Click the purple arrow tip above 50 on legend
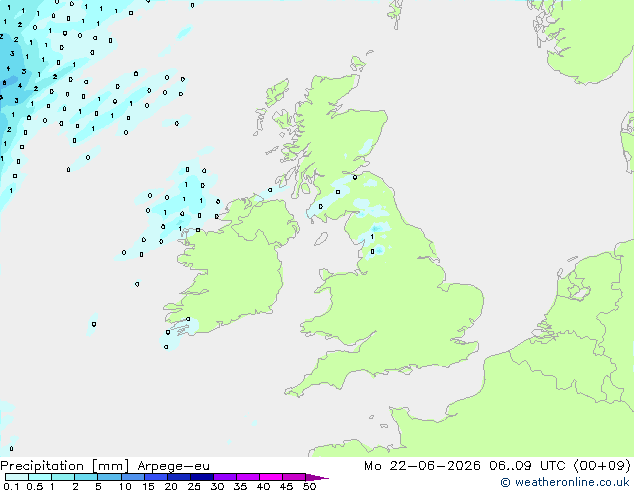This screenshot has width=634, height=490. tap(317, 477)
